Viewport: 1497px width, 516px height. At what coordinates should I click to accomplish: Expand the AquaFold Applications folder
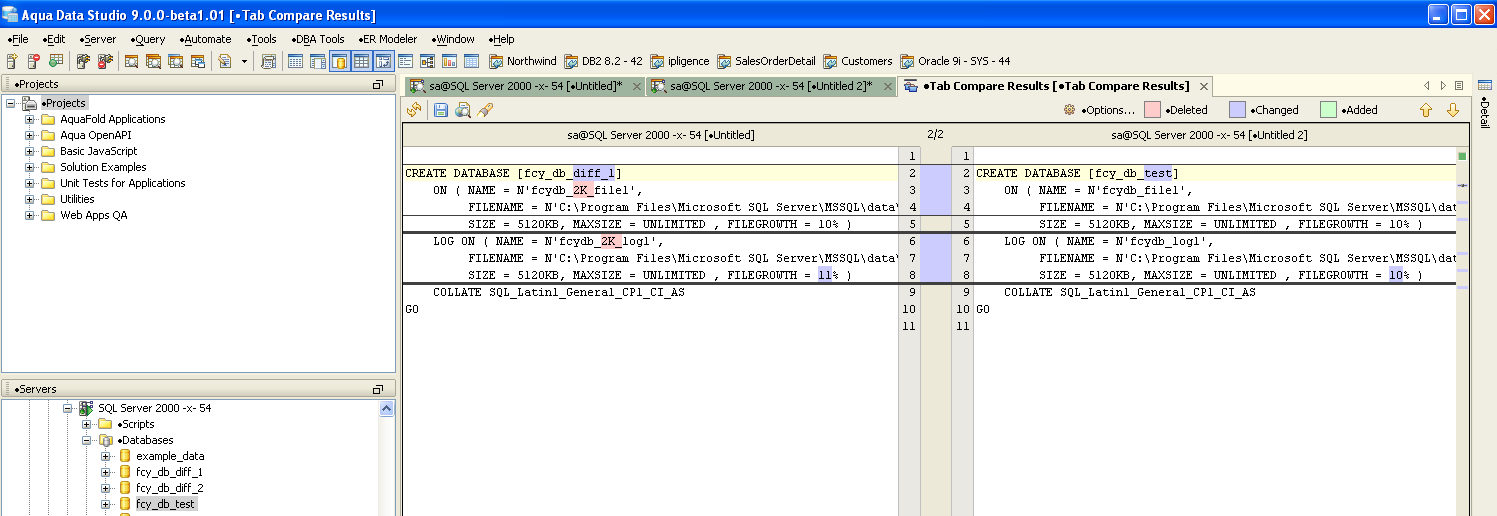pos(30,119)
